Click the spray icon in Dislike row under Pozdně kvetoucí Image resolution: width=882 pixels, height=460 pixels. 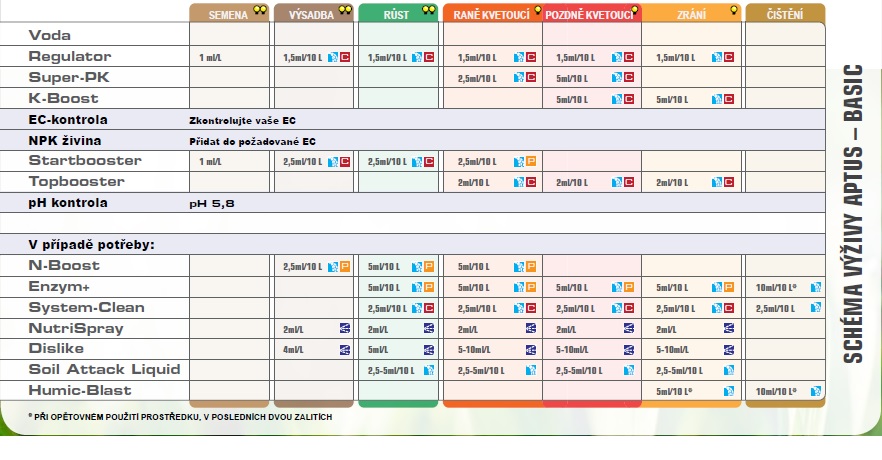[x=629, y=350]
